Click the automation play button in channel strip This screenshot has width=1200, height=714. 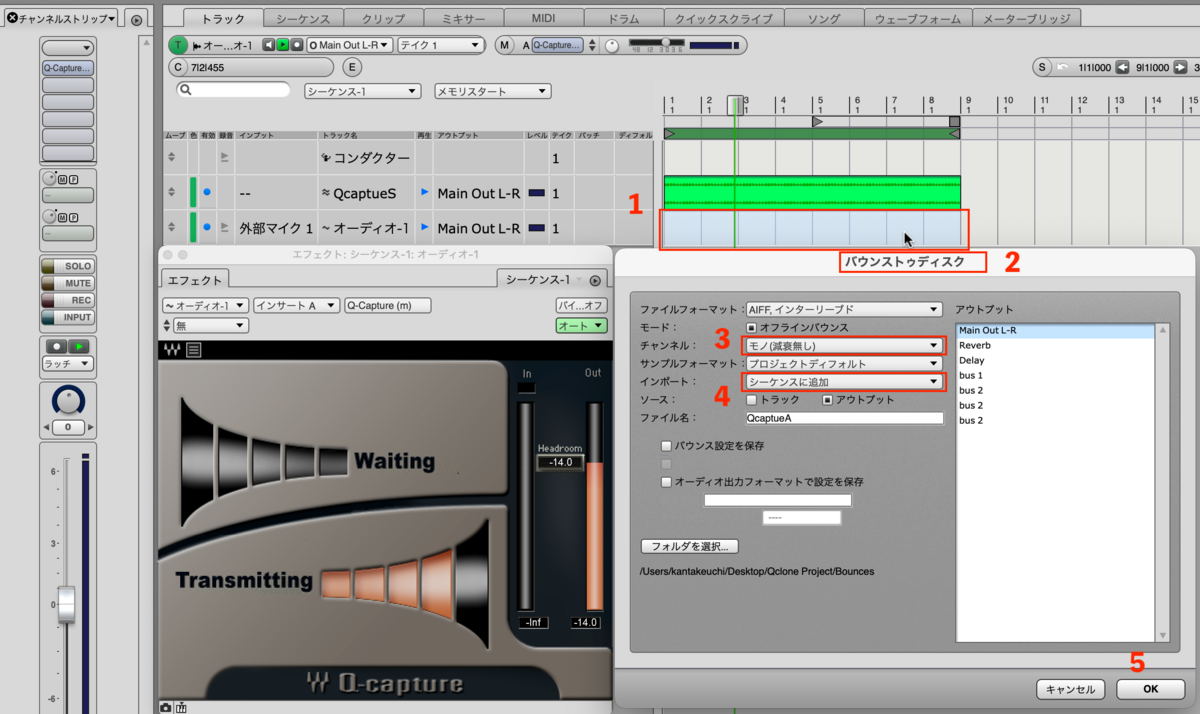pos(80,346)
